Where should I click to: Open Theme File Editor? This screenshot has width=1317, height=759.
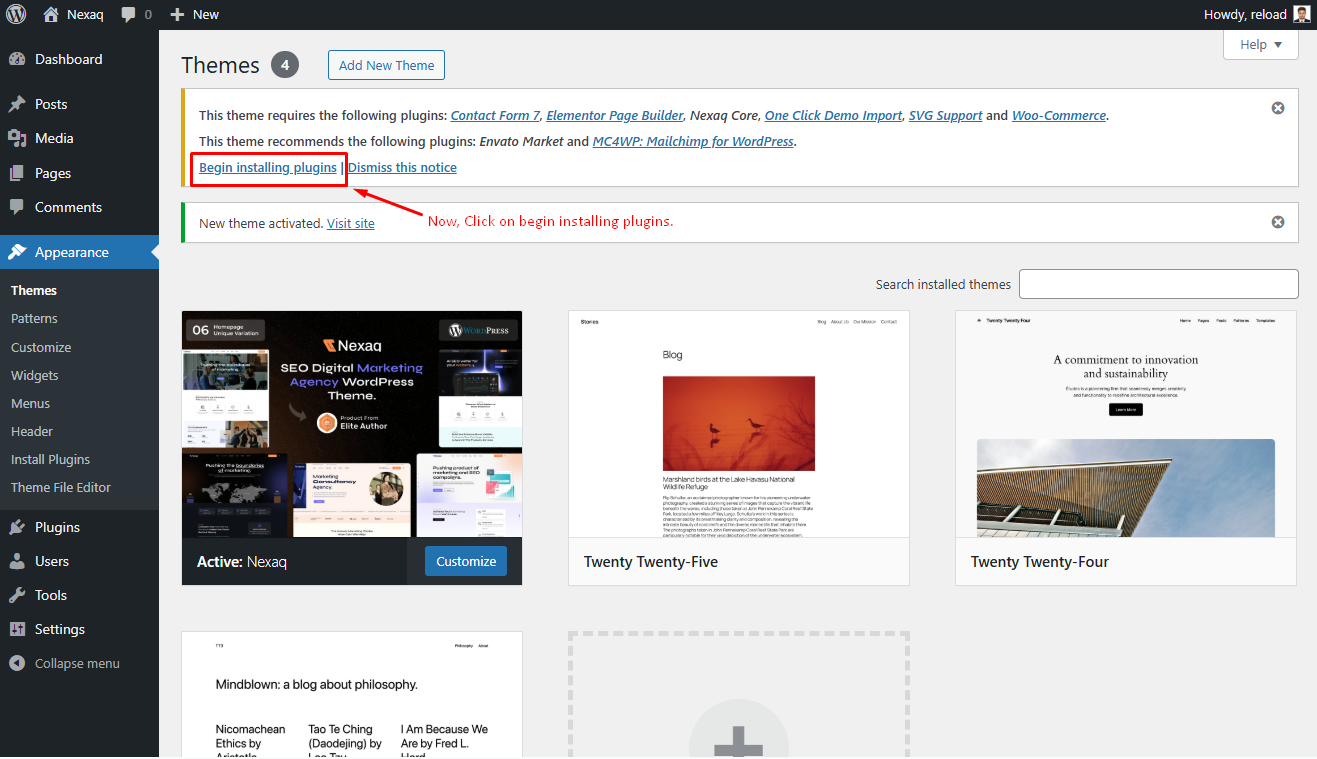pos(61,487)
